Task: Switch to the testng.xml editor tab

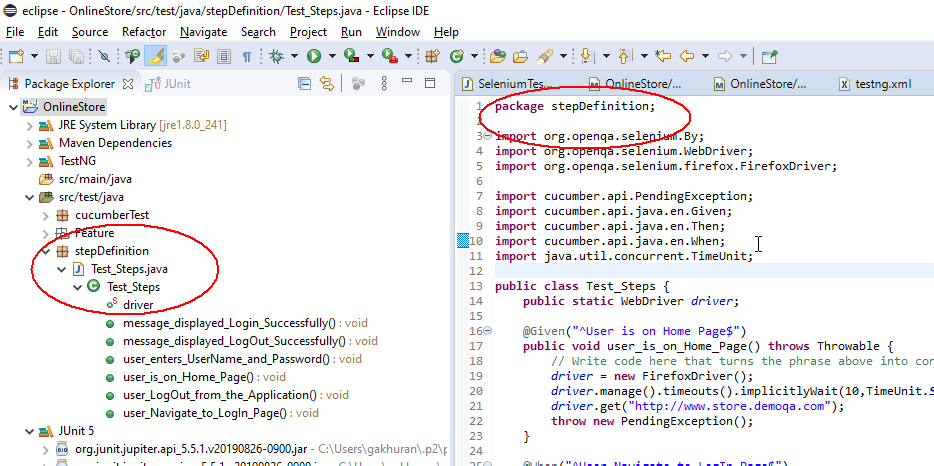Action: pos(876,84)
